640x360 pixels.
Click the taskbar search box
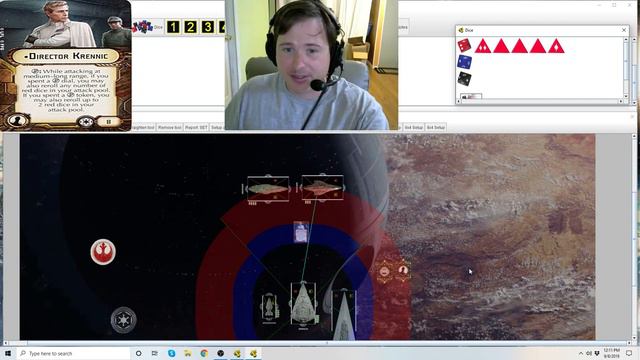pyautogui.click(x=73, y=353)
